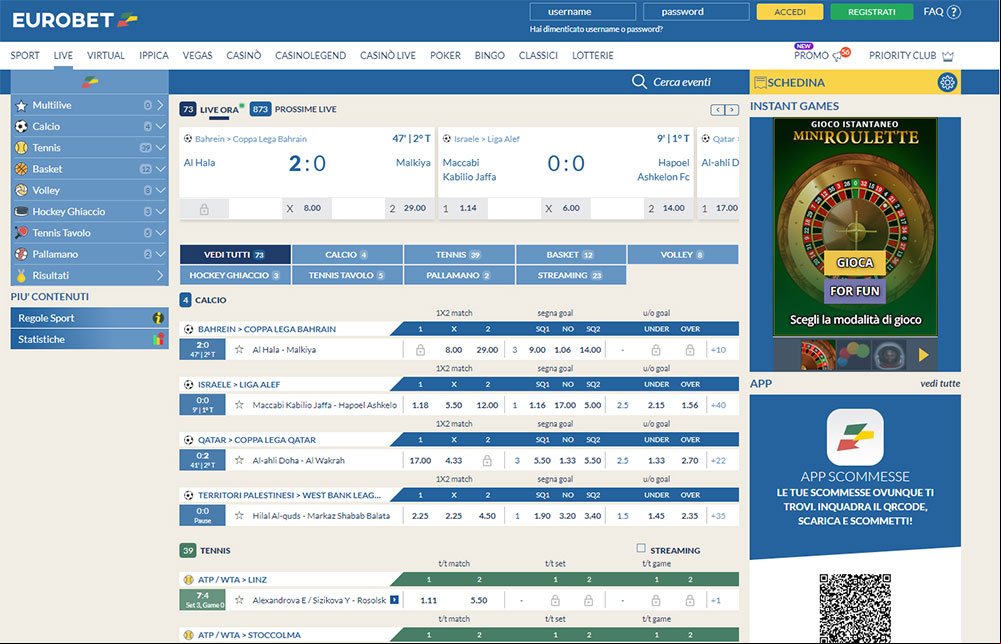The height and width of the screenshot is (644, 1001).
Task: Filter live events by TENNIS 39 tab
Action: 459,255
